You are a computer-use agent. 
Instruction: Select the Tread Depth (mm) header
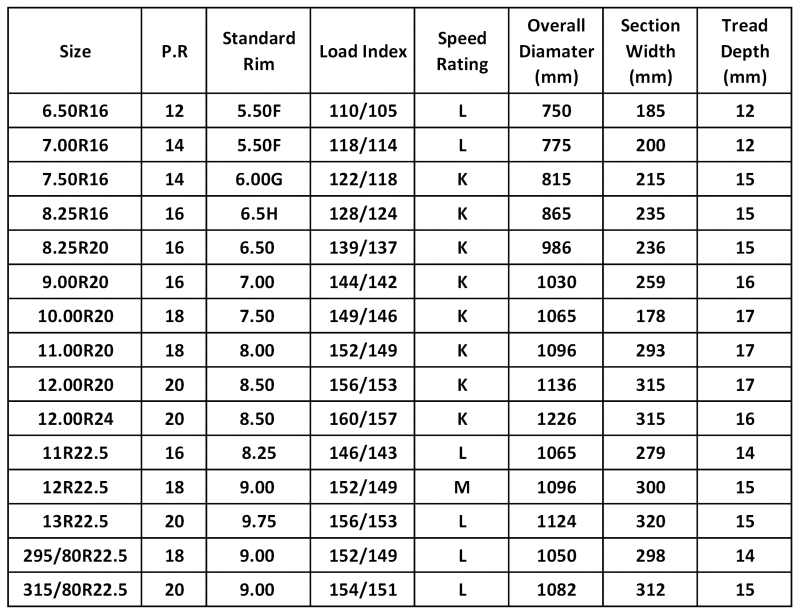tap(744, 51)
